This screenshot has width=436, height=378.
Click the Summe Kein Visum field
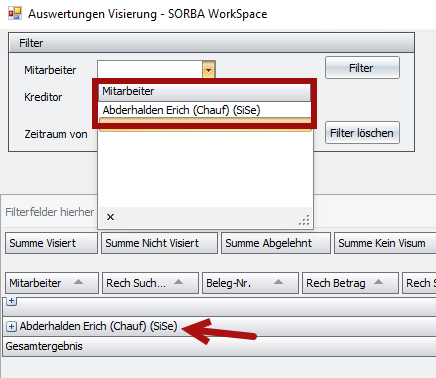pos(385,243)
